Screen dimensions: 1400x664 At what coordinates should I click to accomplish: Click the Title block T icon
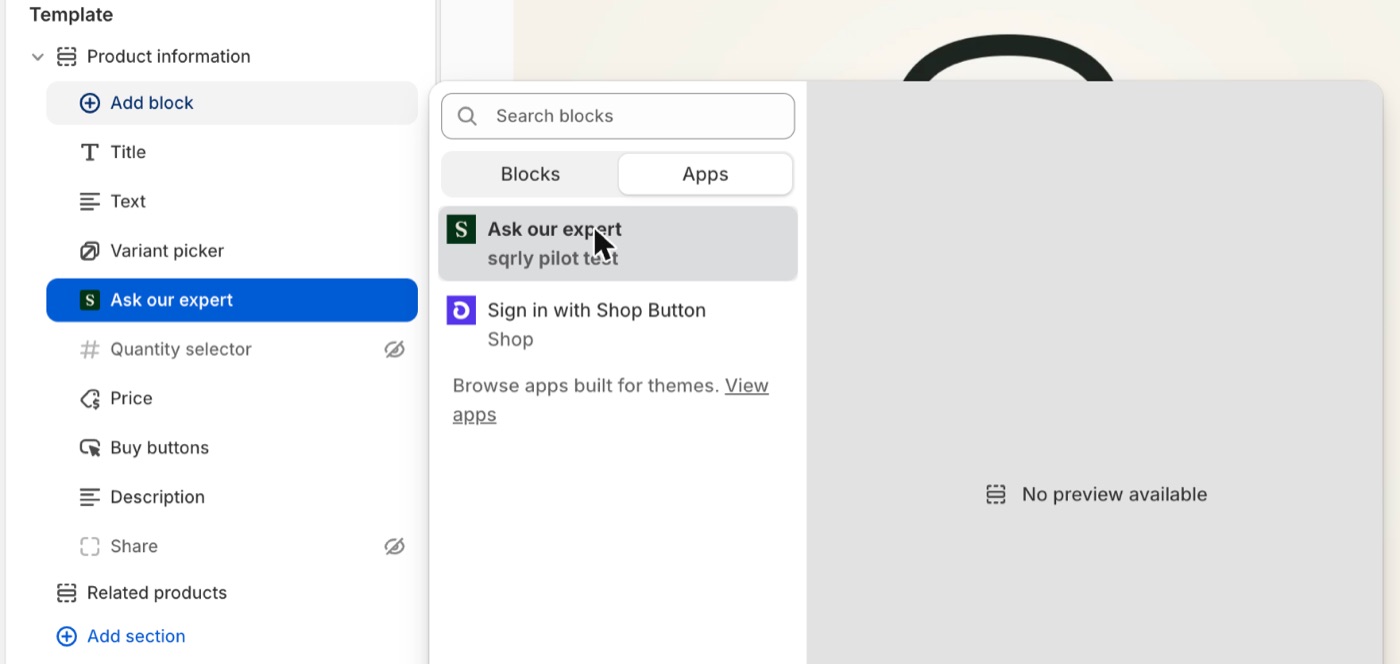90,152
